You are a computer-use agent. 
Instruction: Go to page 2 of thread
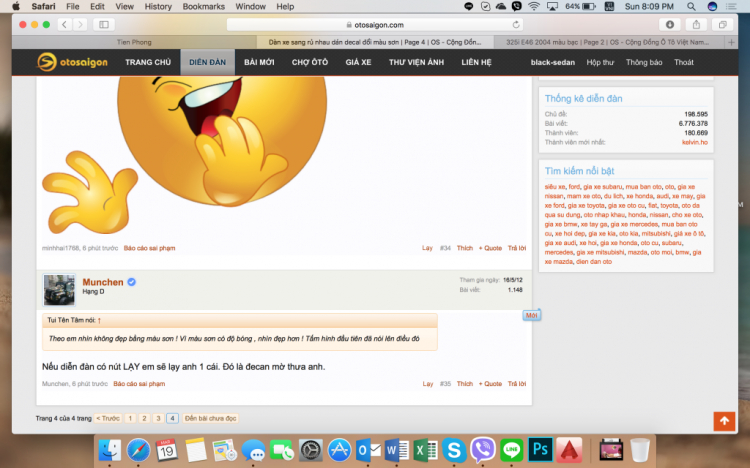[x=144, y=418]
